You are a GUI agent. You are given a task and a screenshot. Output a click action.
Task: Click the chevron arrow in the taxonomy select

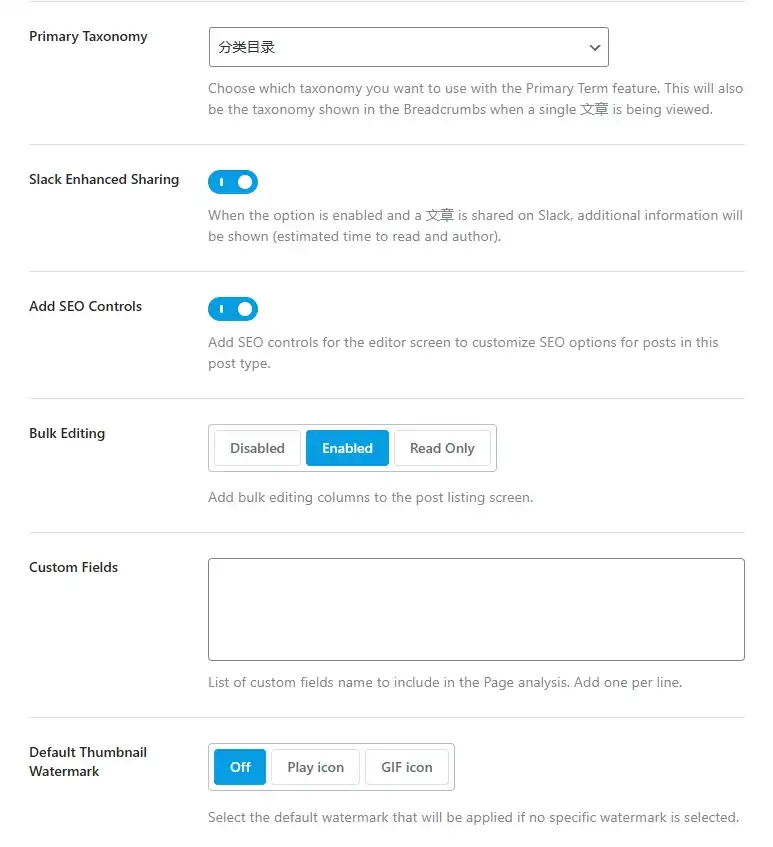tap(595, 48)
